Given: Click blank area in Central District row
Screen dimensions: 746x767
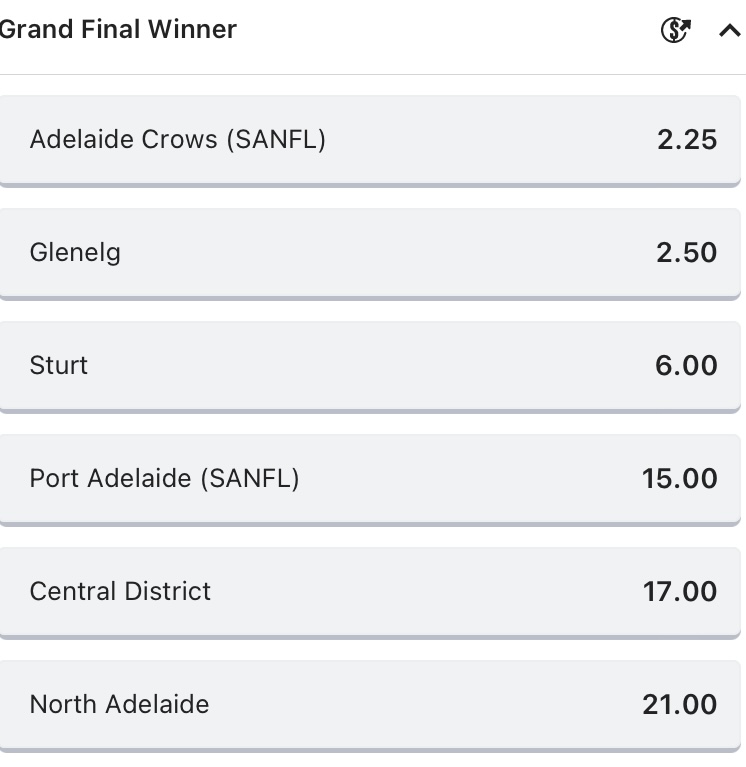Looking at the screenshot, I should click(x=420, y=592).
